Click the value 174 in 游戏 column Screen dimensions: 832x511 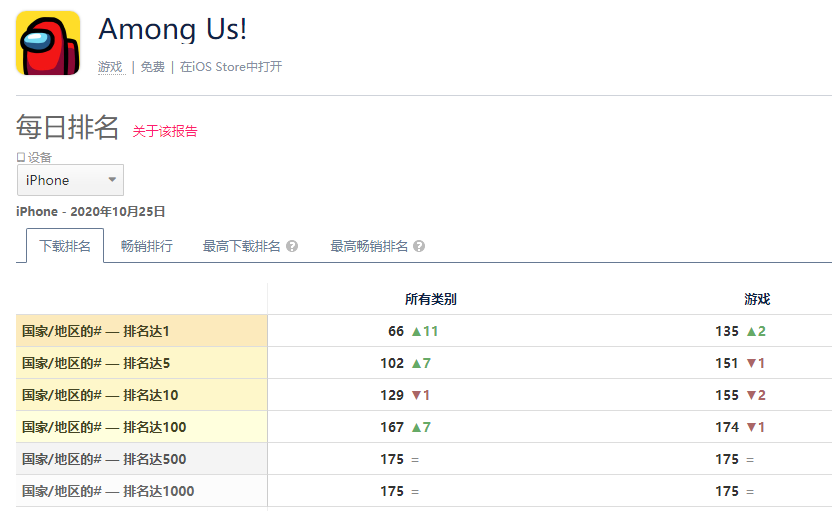727,427
